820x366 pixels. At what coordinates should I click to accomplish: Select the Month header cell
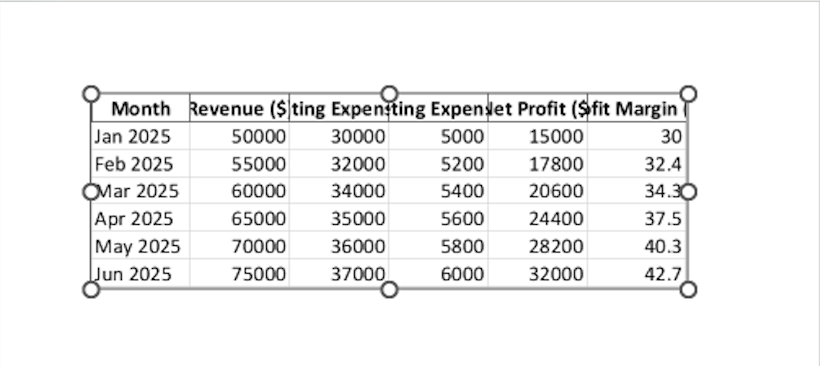click(141, 108)
